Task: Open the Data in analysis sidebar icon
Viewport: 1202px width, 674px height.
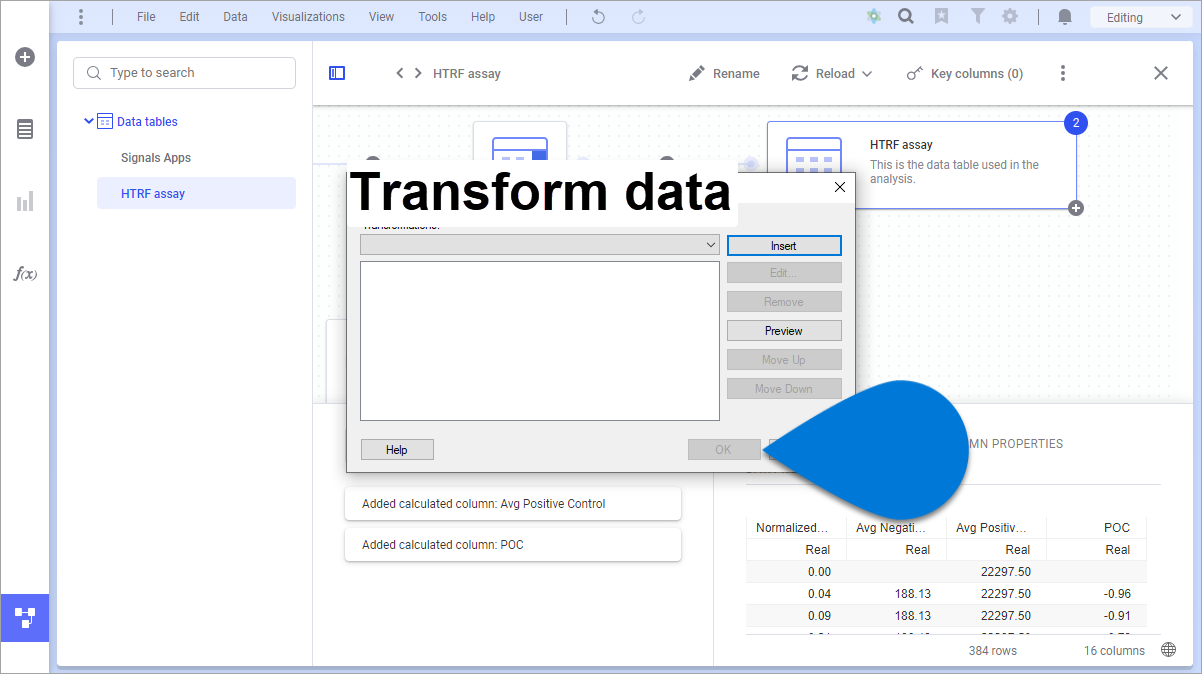Action: click(x=25, y=129)
